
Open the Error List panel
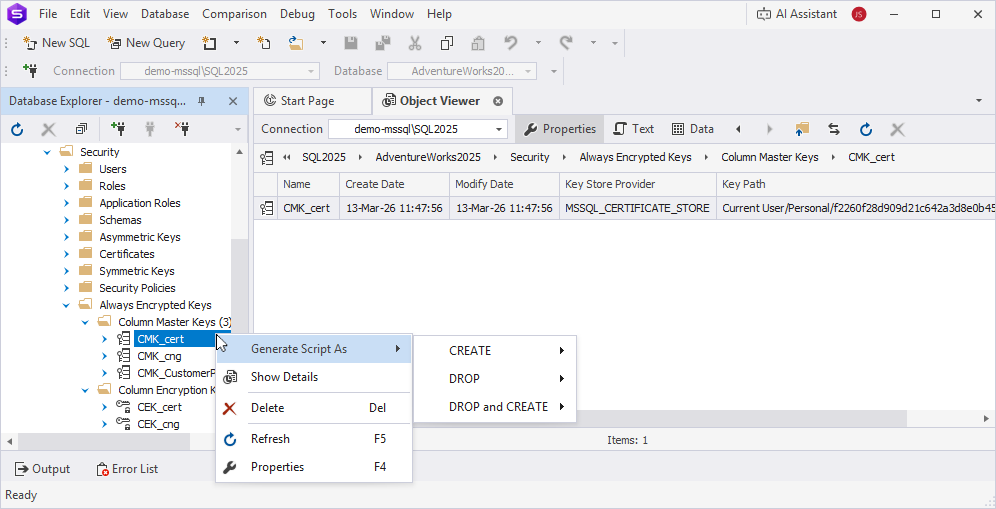pos(126,469)
